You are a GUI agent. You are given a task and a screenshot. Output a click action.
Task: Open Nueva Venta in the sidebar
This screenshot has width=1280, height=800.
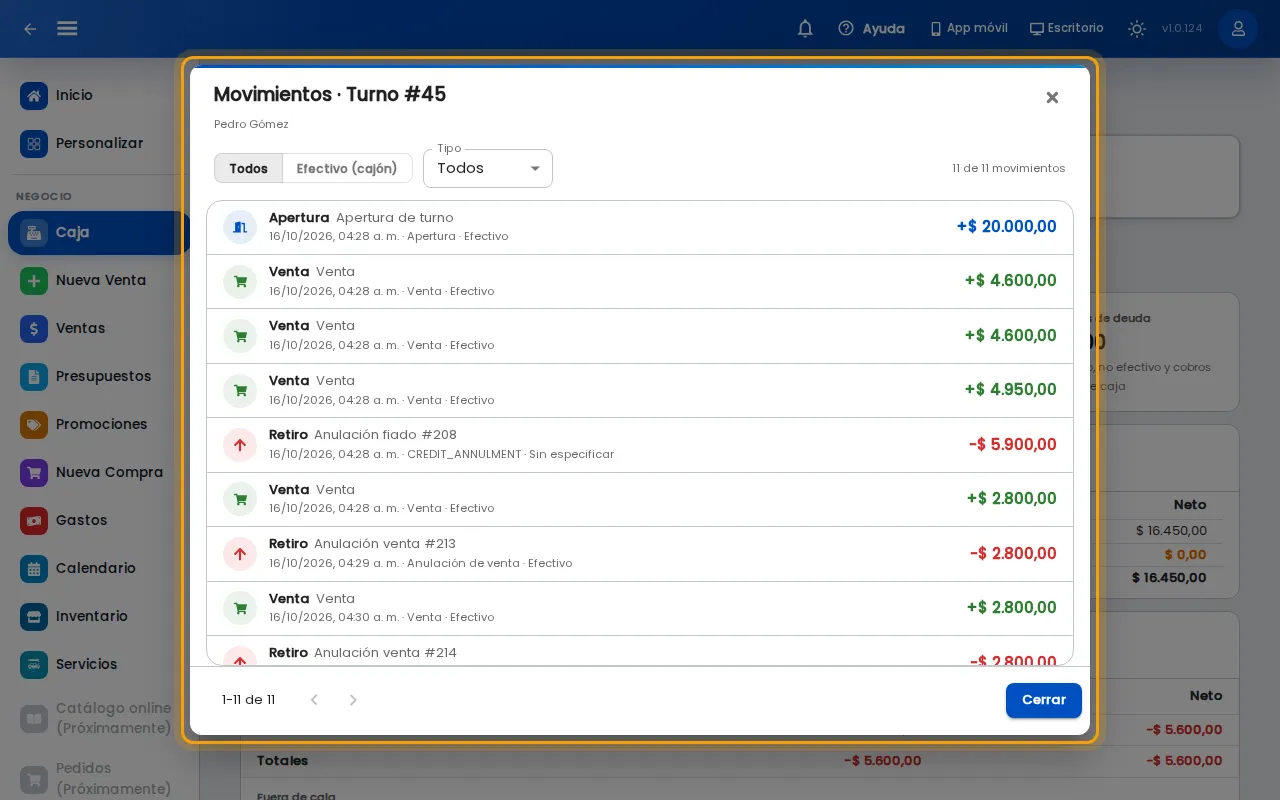tap(98, 280)
